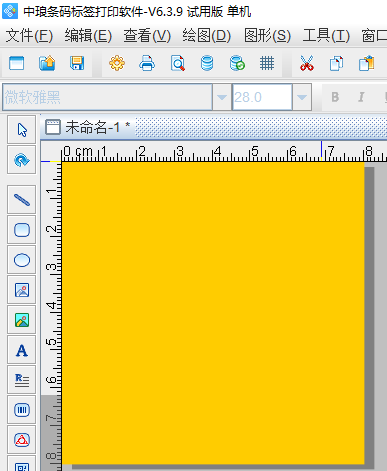Viewport: 387px width, 471px height.
Task: Paste with the clipboard icon
Action: tap(366, 63)
